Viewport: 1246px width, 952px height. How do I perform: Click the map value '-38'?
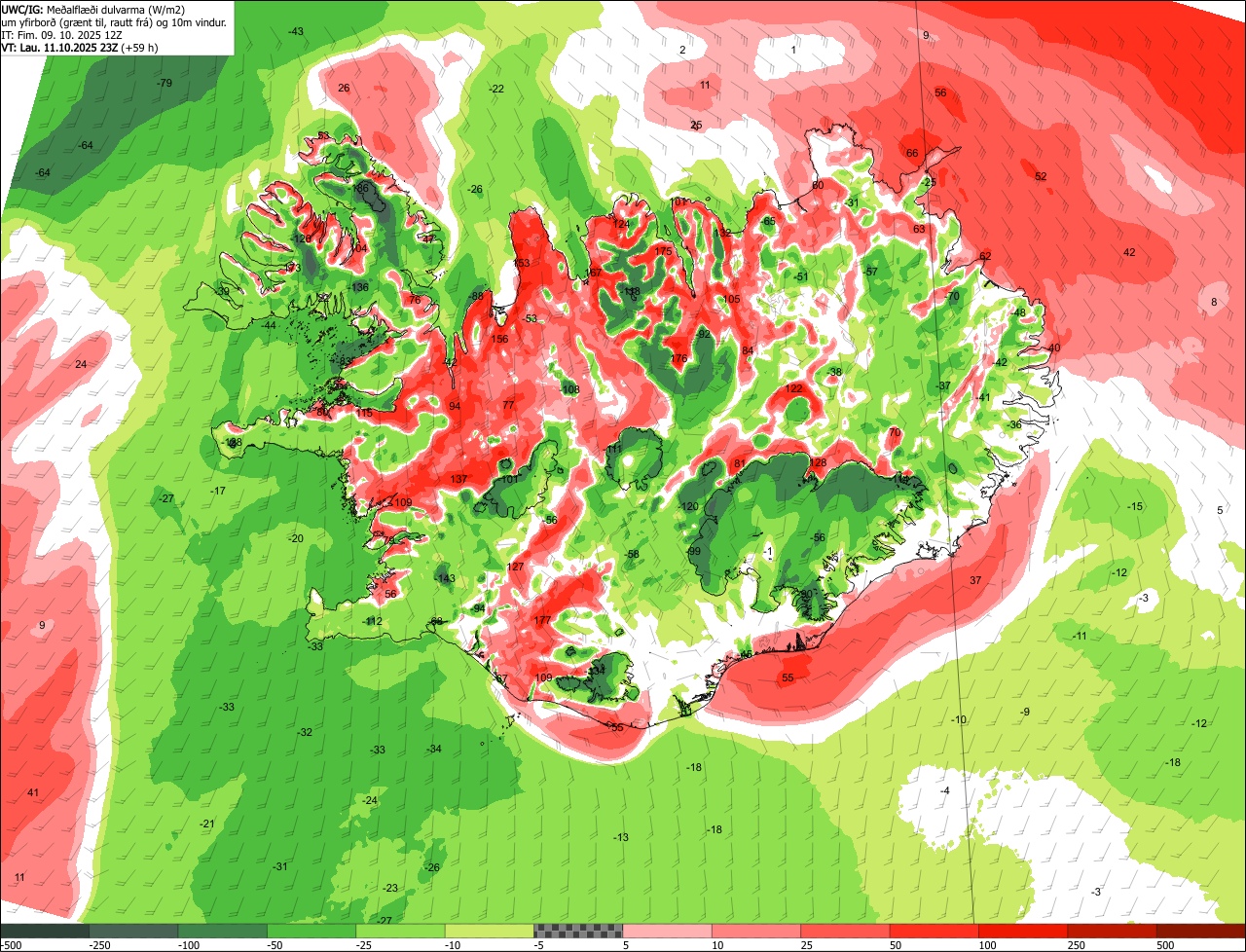[x=833, y=372]
